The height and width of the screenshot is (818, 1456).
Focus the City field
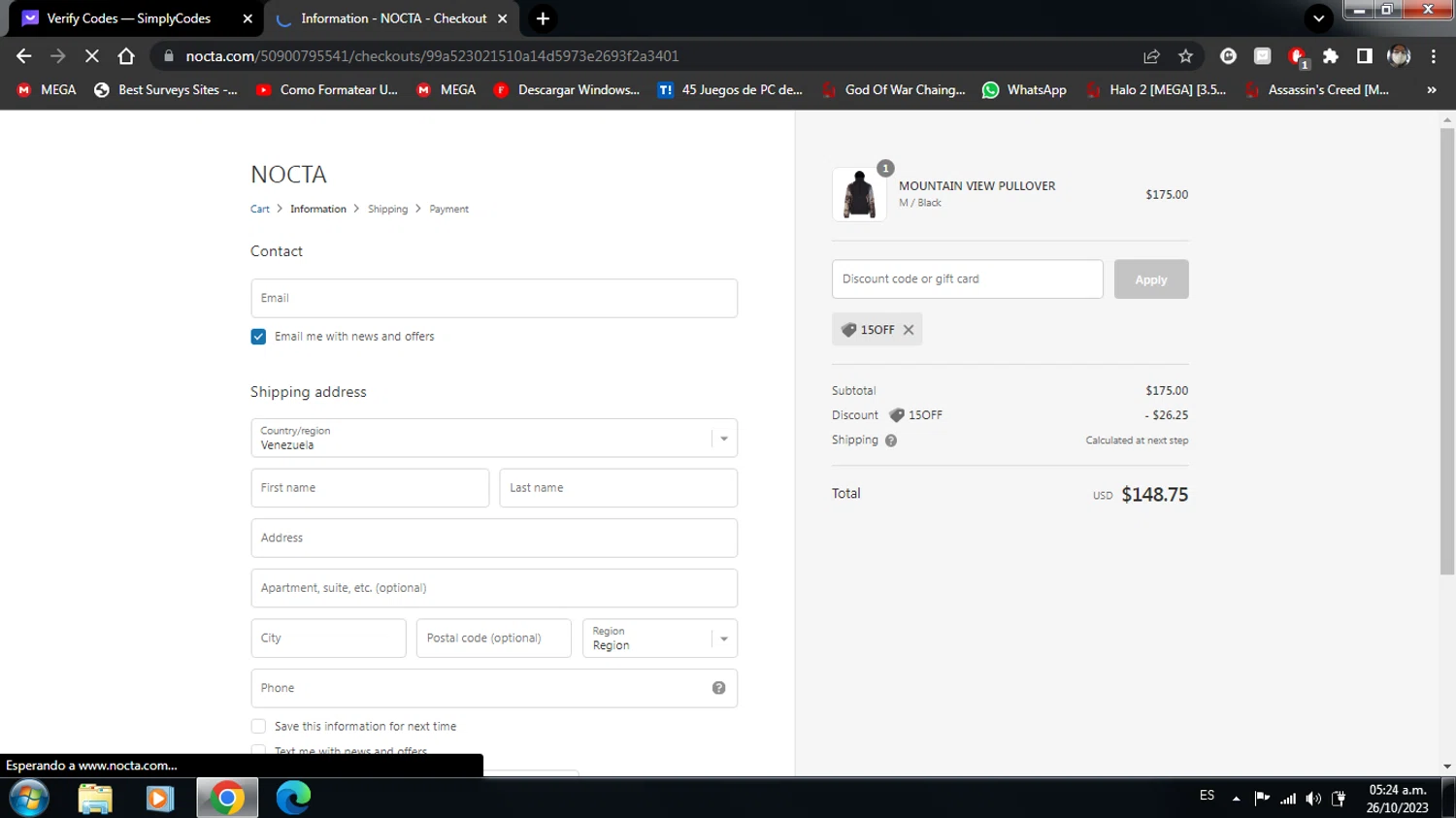tap(328, 638)
